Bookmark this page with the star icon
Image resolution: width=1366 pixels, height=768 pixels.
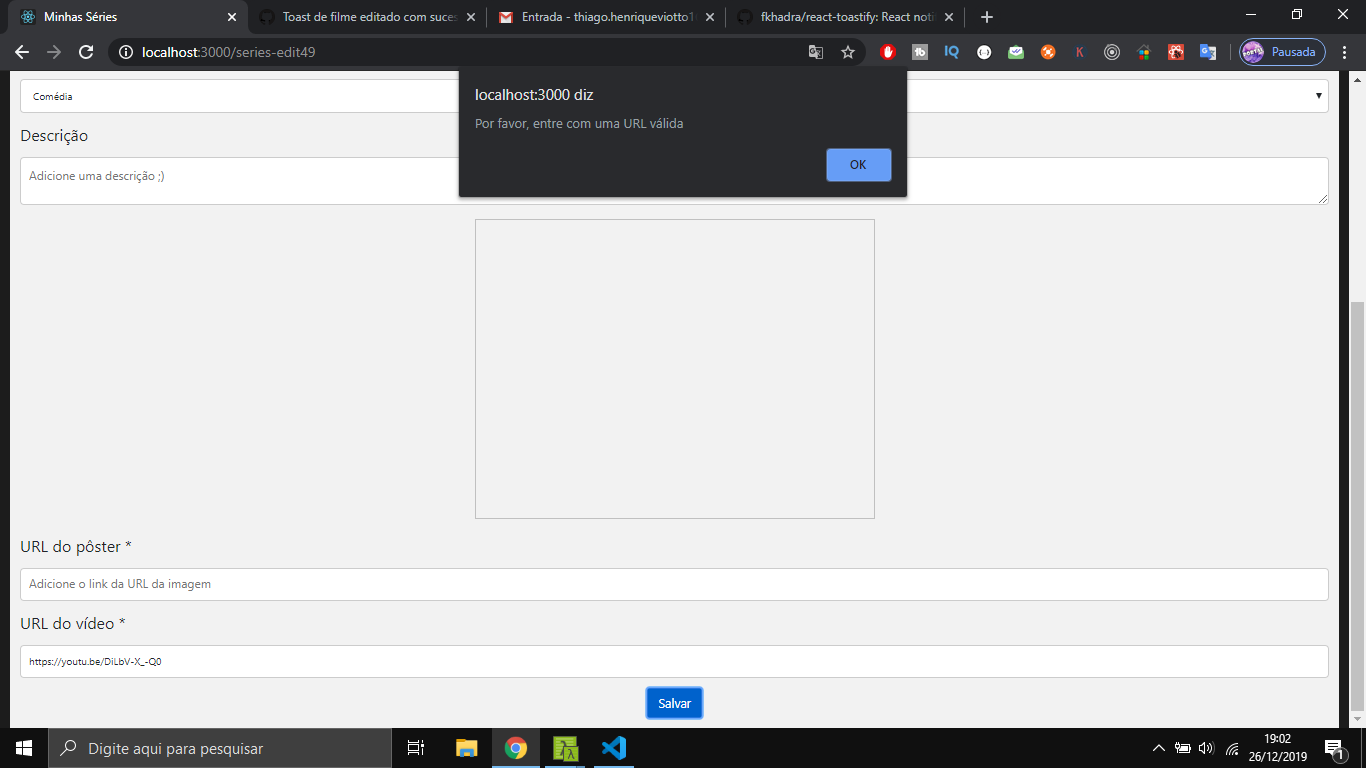coord(848,52)
